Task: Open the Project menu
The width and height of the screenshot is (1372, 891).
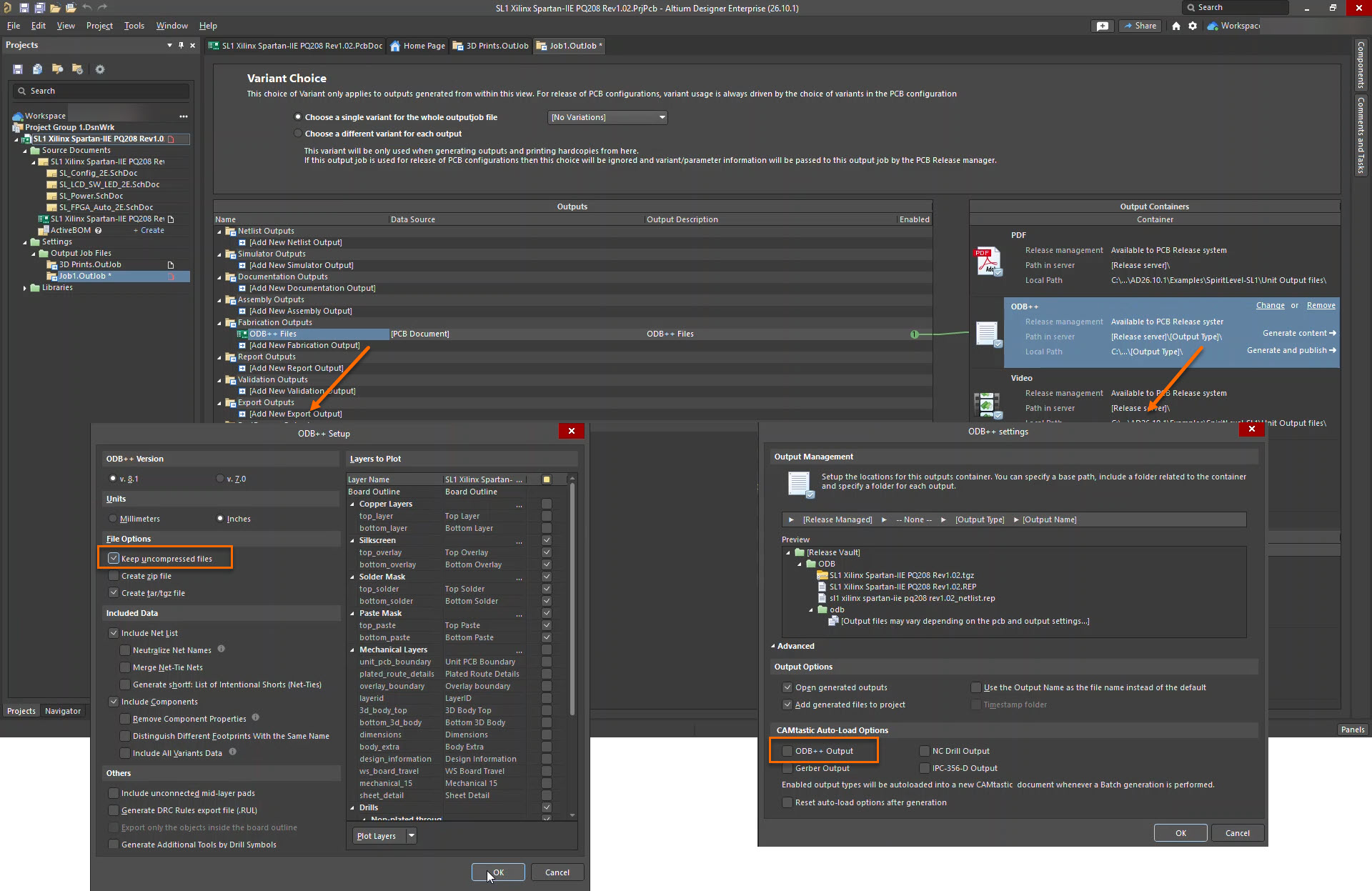Action: (x=99, y=26)
